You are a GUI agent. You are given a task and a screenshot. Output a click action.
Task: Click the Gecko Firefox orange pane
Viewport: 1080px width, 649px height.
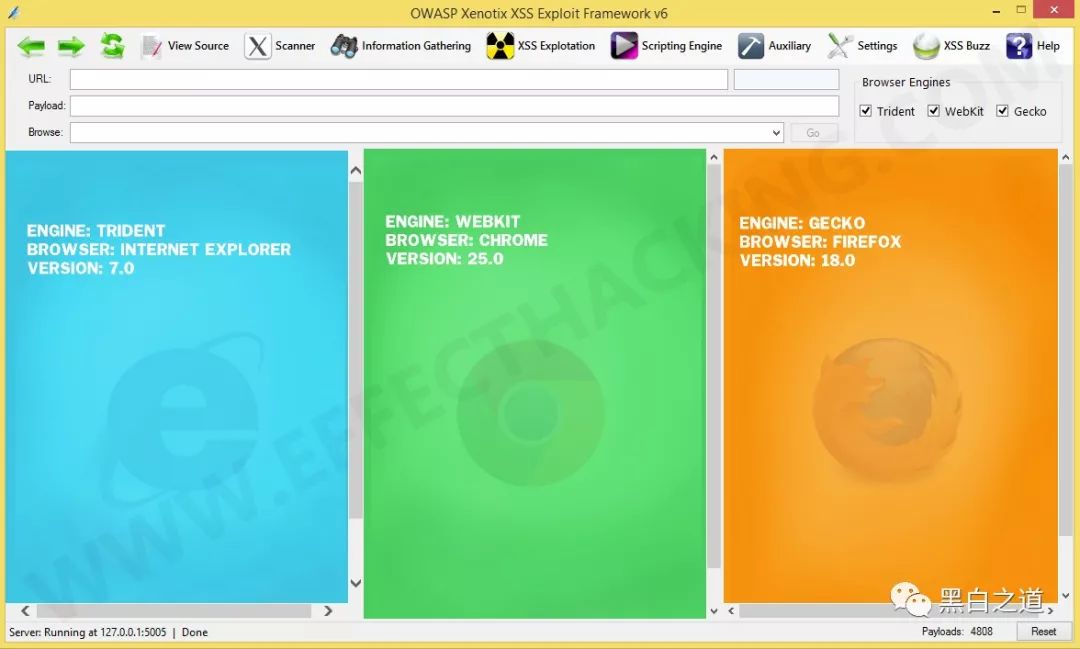coord(891,376)
